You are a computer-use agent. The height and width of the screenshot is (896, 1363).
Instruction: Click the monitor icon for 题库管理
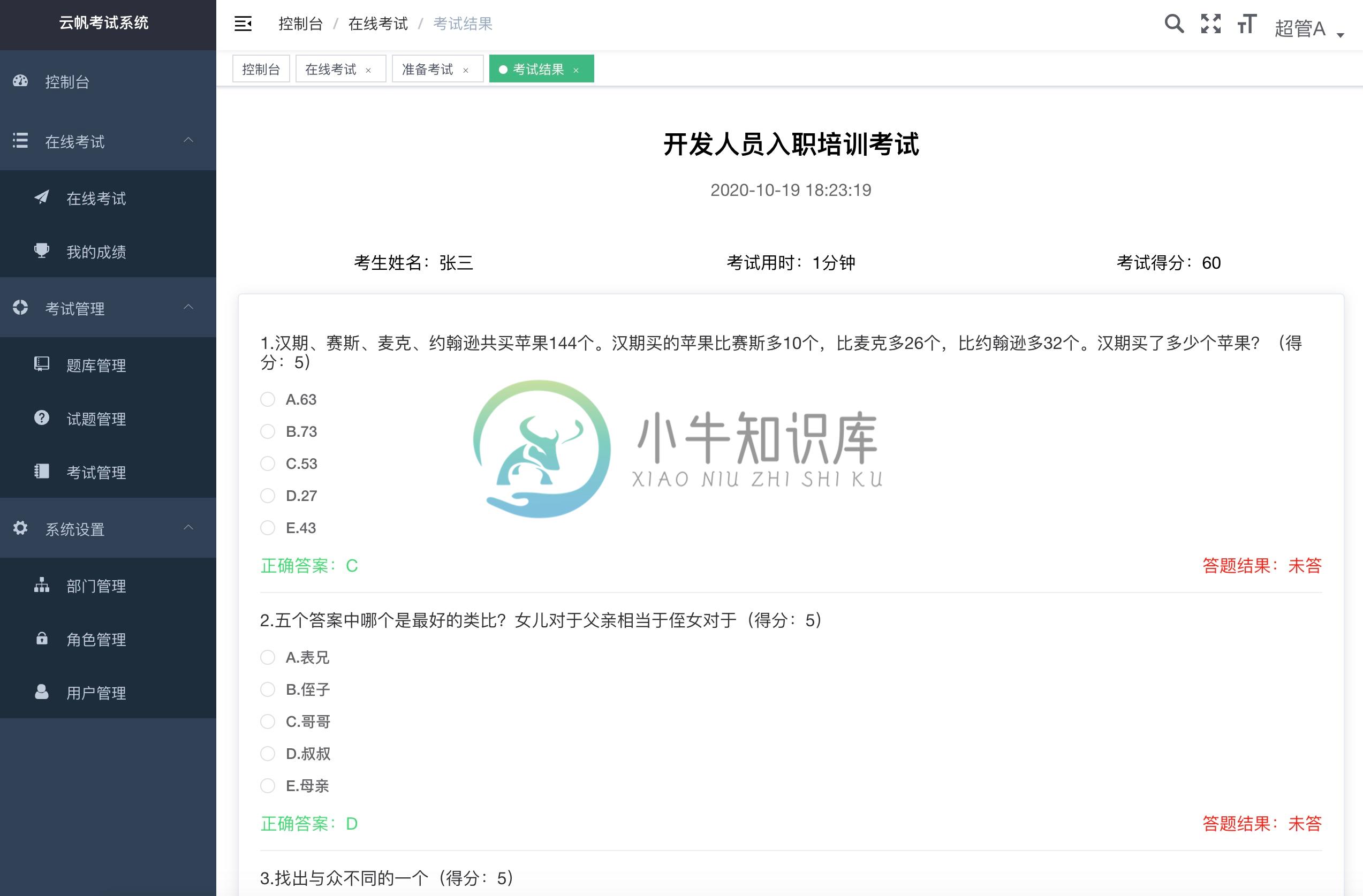pos(42,364)
